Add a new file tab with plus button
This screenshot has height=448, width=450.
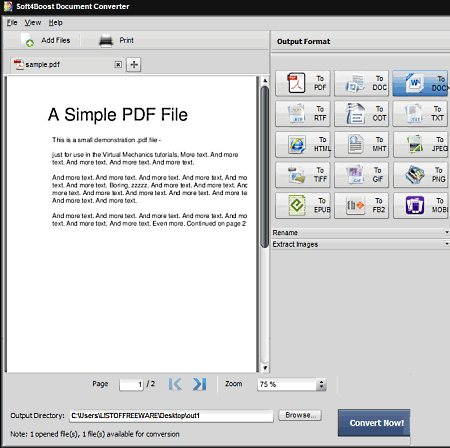(x=134, y=64)
